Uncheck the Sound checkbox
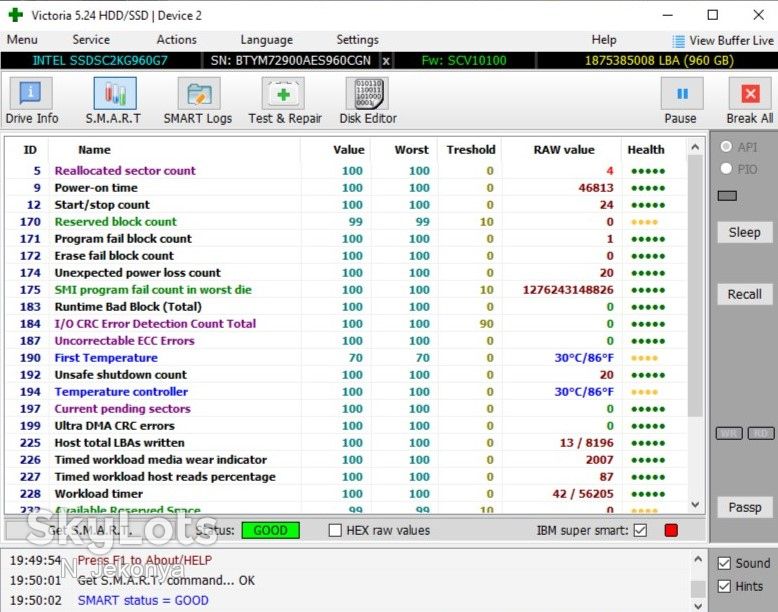Screen dimensions: 778x612 point(724,563)
